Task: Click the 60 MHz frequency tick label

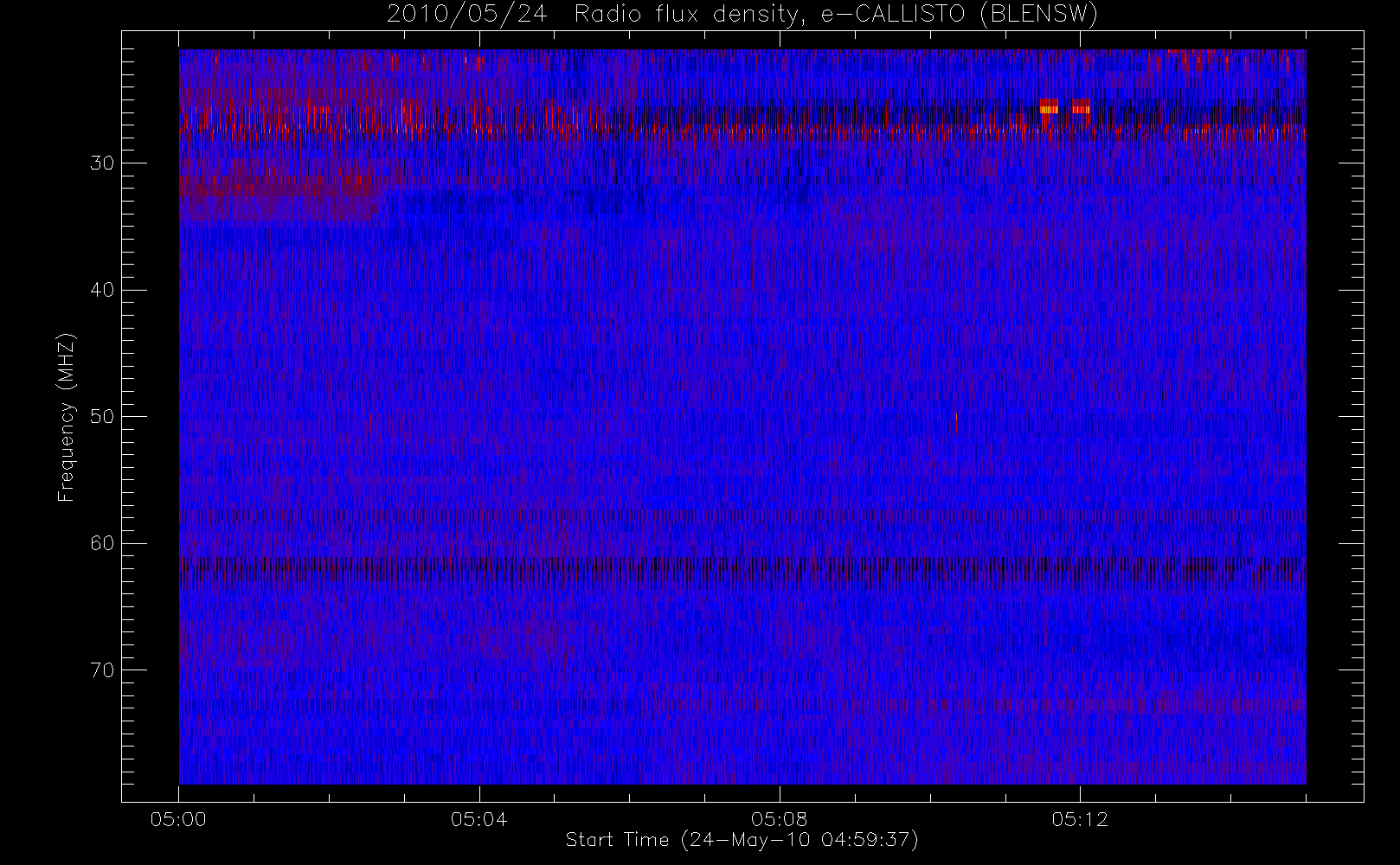Action: (102, 543)
